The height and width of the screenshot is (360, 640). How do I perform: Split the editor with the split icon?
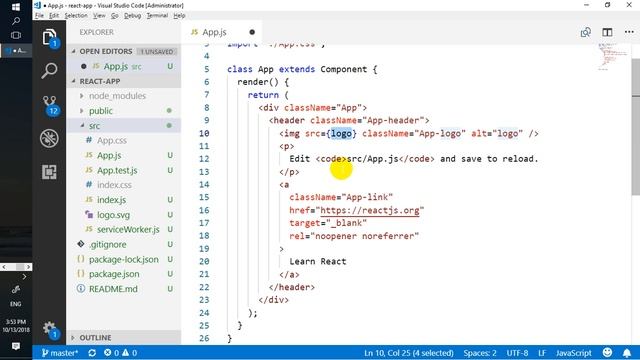(607, 32)
